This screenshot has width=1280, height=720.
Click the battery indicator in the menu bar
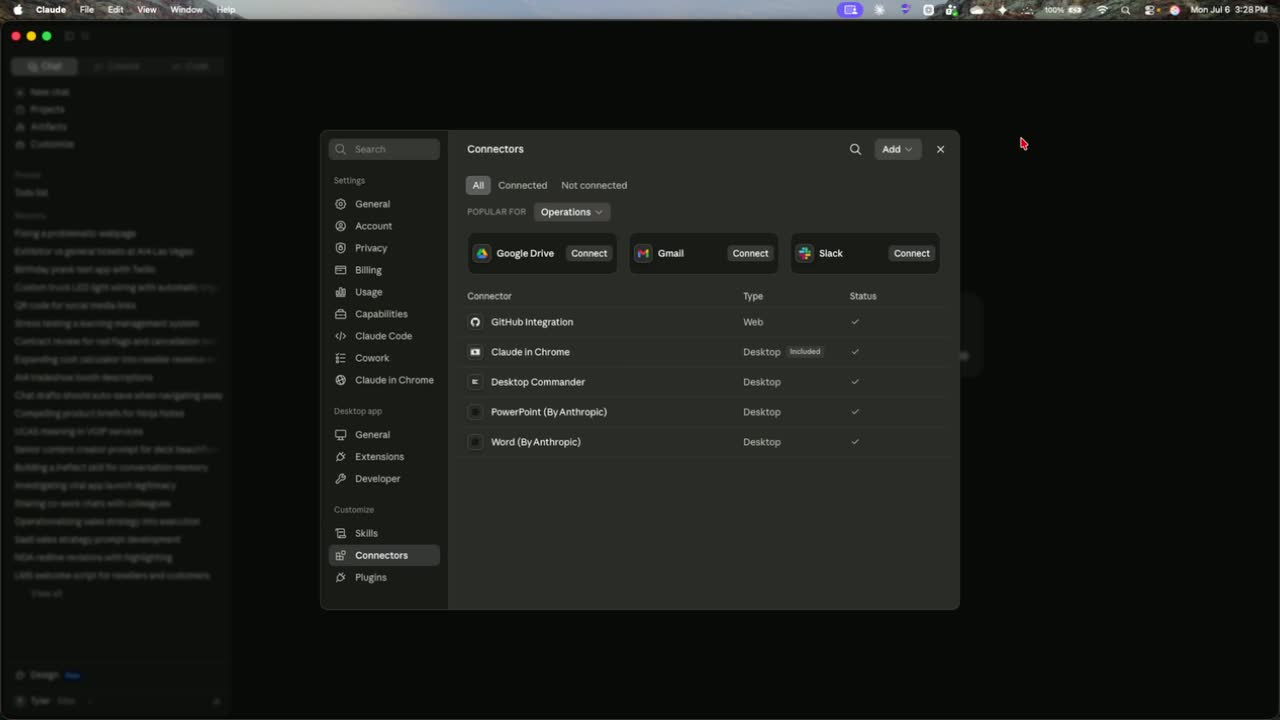click(x=1064, y=9)
